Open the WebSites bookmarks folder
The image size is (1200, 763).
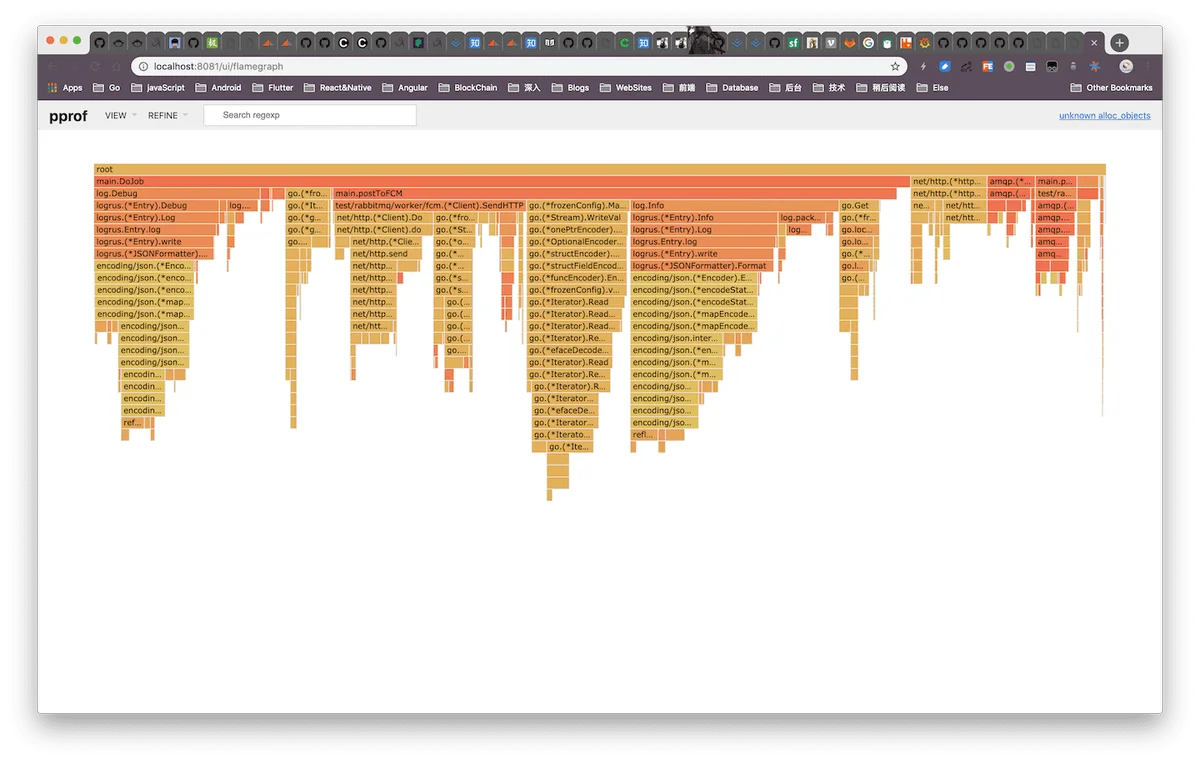click(x=626, y=88)
